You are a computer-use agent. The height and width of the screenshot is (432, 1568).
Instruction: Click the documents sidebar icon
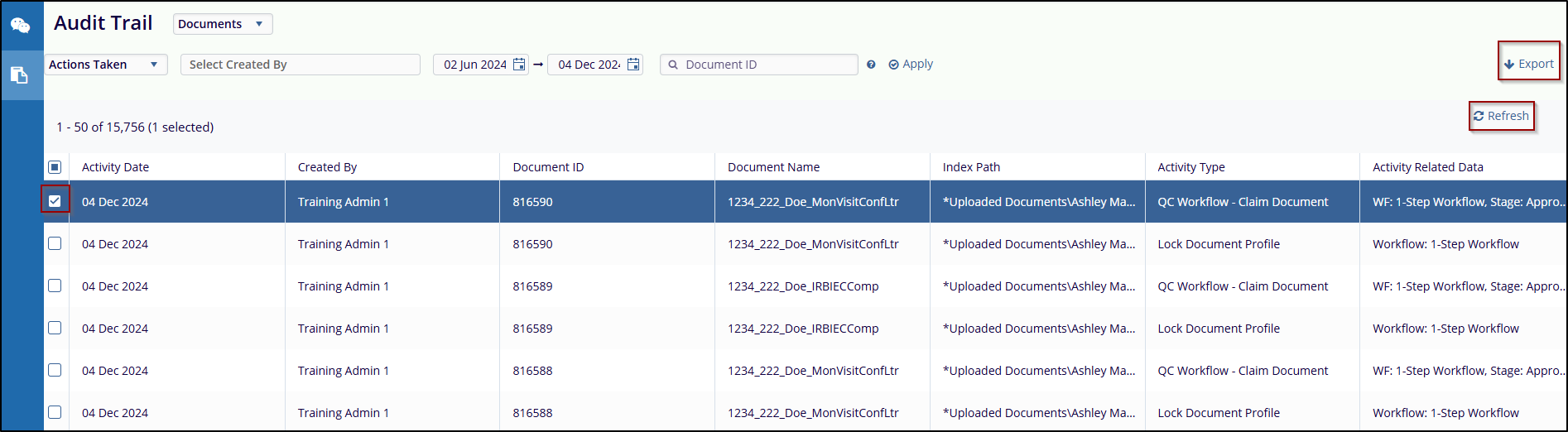pos(20,75)
